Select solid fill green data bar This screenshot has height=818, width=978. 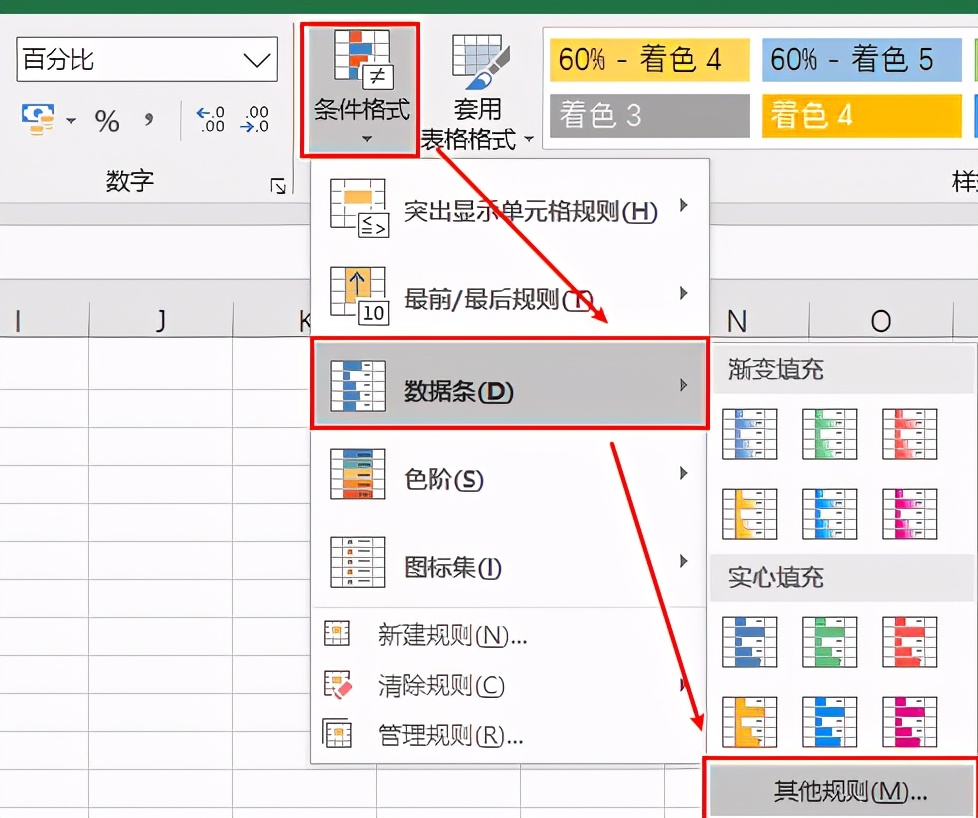tap(829, 642)
